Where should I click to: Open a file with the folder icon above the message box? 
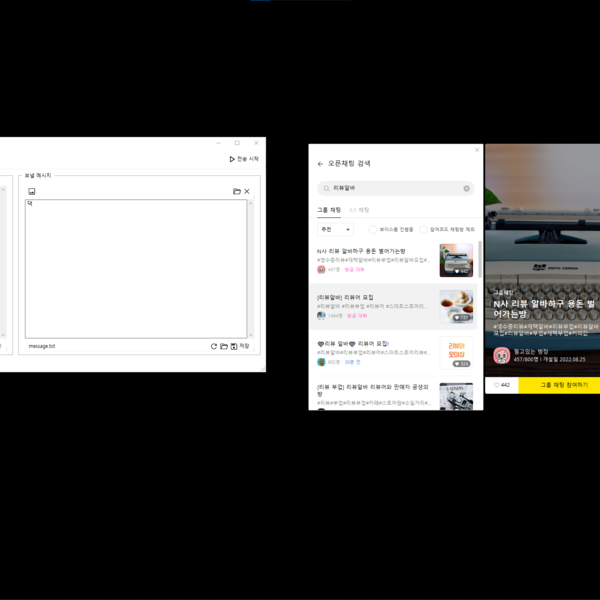(x=237, y=191)
